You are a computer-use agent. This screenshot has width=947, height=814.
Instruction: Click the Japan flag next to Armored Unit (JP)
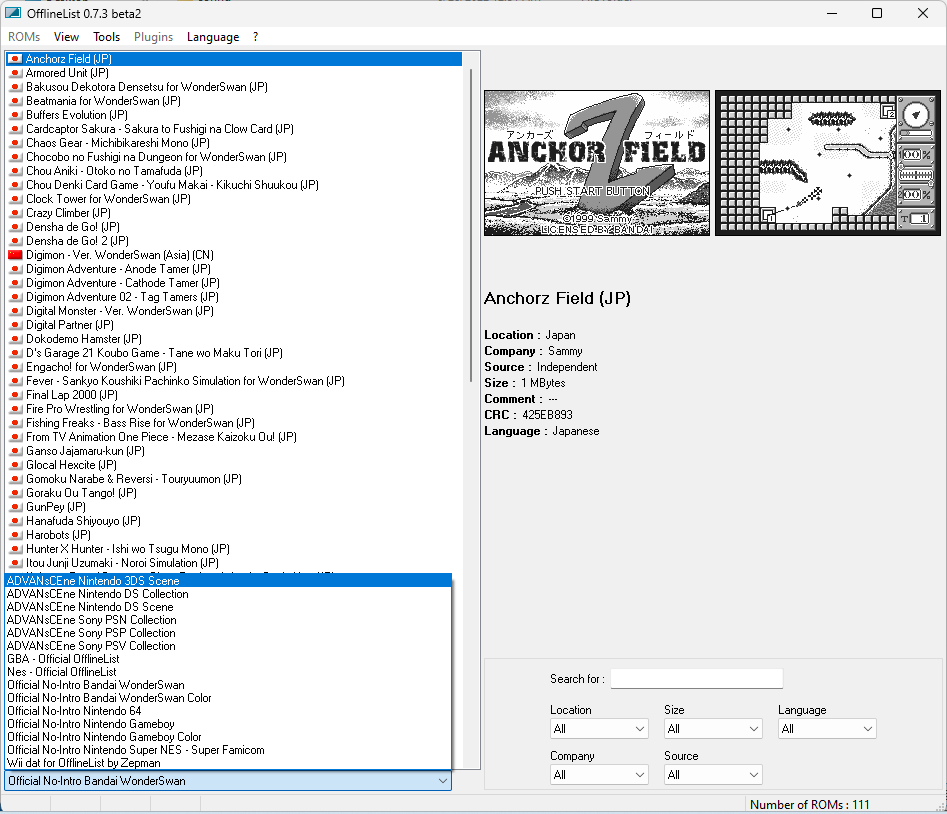click(16, 73)
